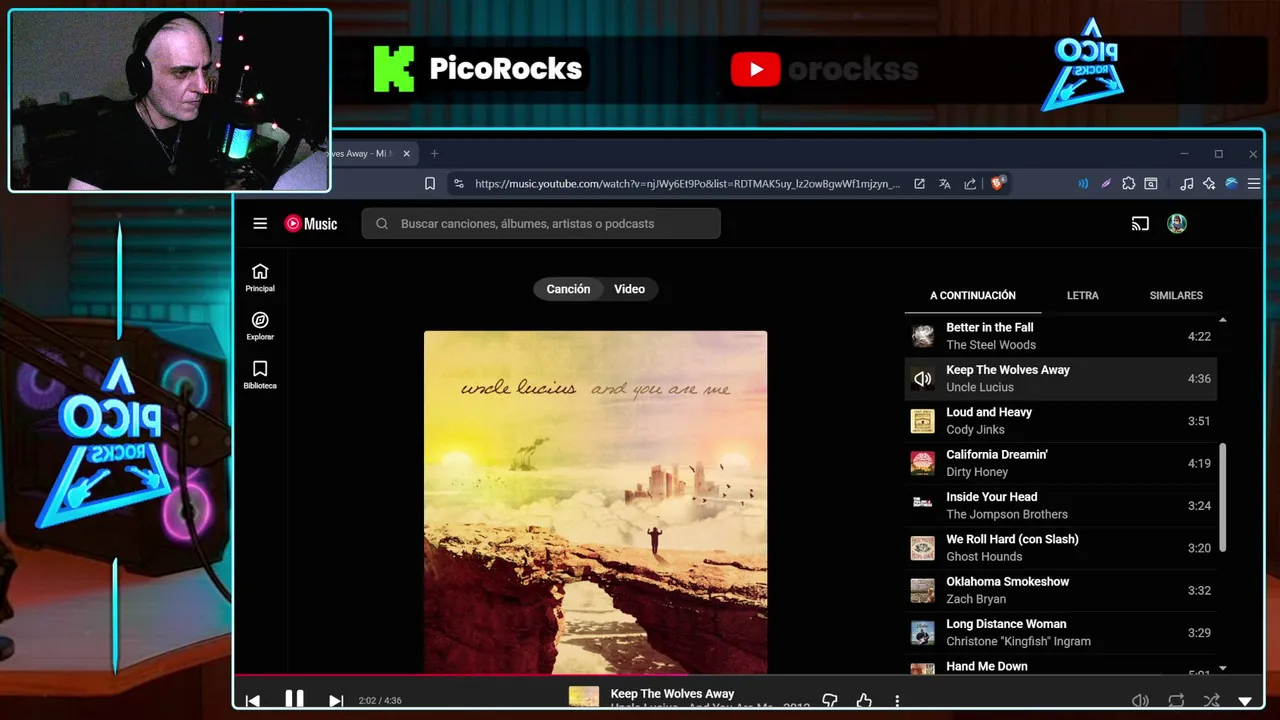Open Leo AI sparkle icon in toolbar

point(1209,184)
